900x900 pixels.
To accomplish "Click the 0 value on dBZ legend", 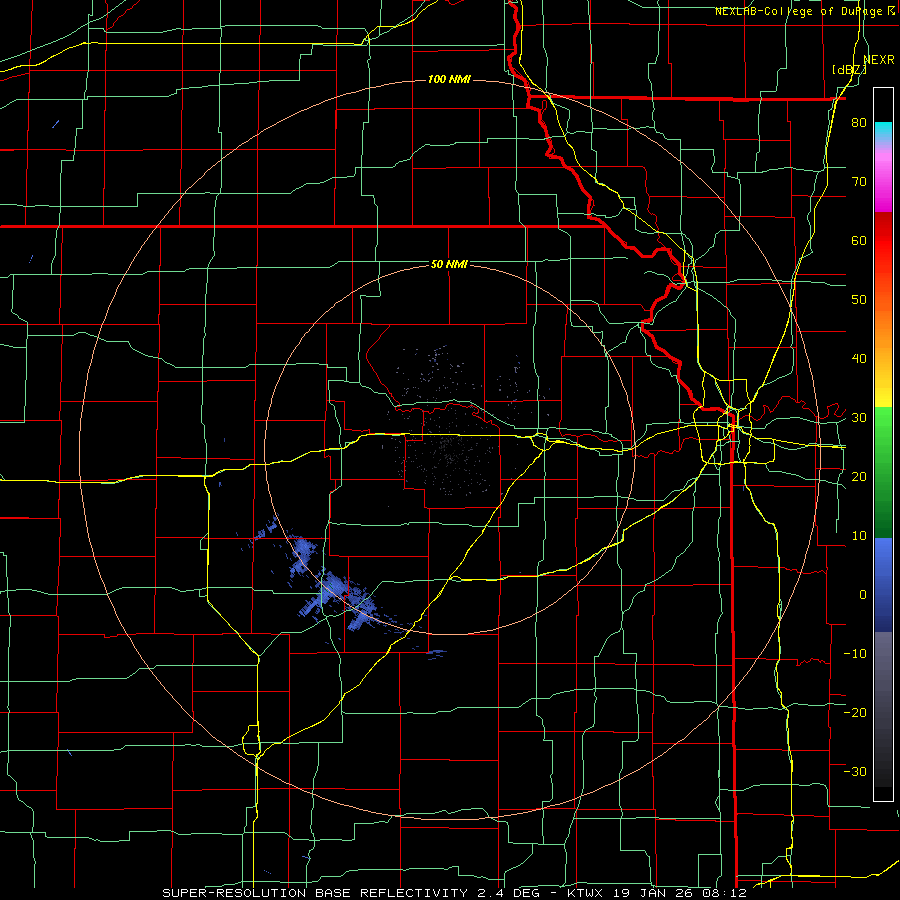I will [863, 595].
